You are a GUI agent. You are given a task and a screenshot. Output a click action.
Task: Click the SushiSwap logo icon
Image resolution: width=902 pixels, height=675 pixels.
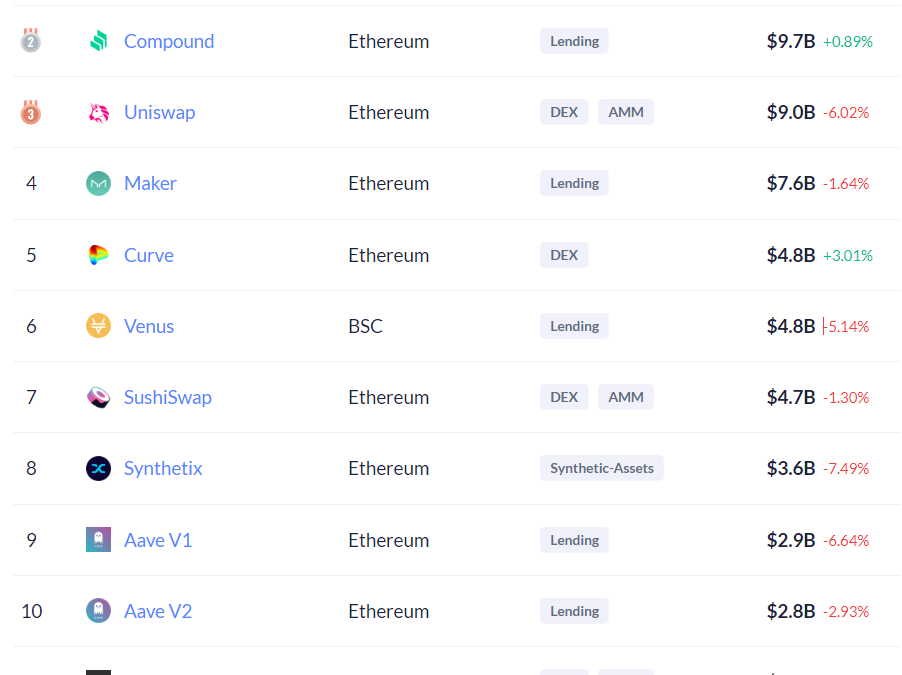[98, 397]
